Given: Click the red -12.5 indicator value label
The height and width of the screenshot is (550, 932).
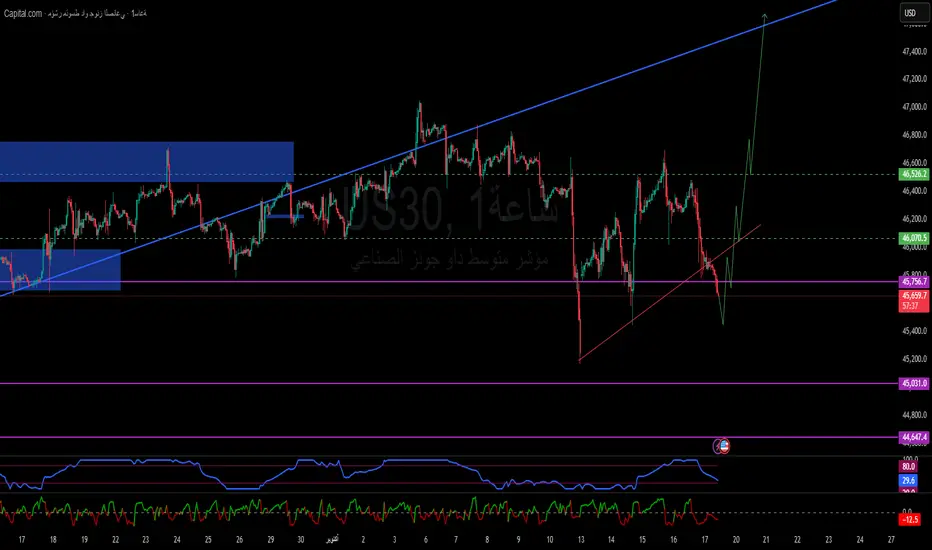Looking at the screenshot, I should click(909, 520).
